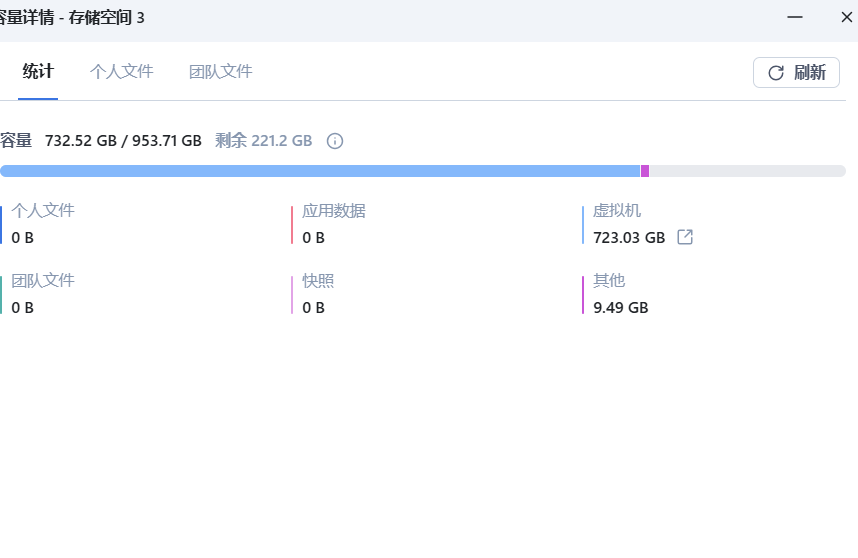858x558 pixels.
Task: Click the 虚拟机 723.03 GB entry
Action: (628, 224)
